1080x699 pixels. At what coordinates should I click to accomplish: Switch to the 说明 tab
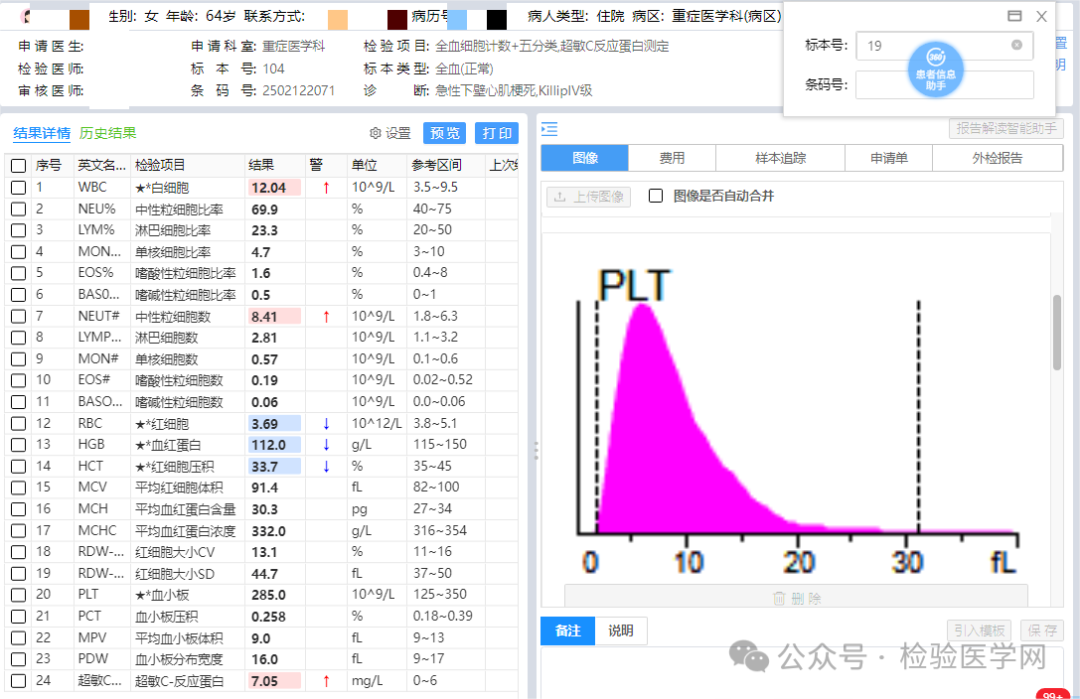click(x=621, y=631)
